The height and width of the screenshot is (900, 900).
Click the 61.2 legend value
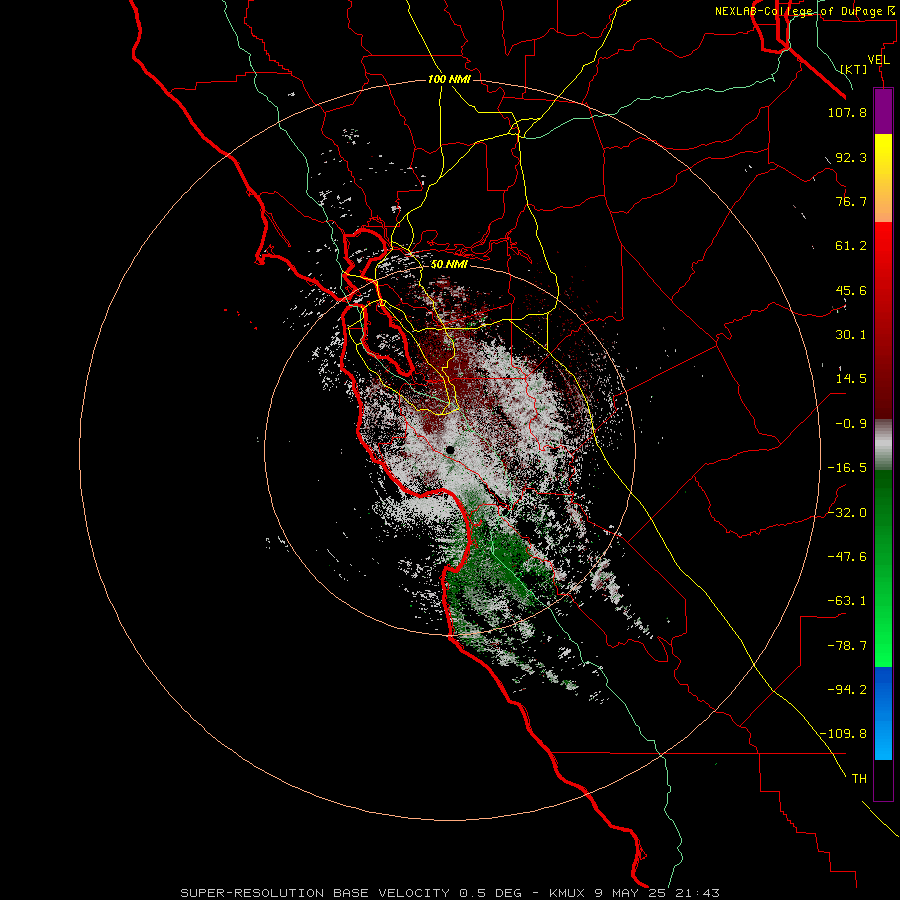point(851,246)
